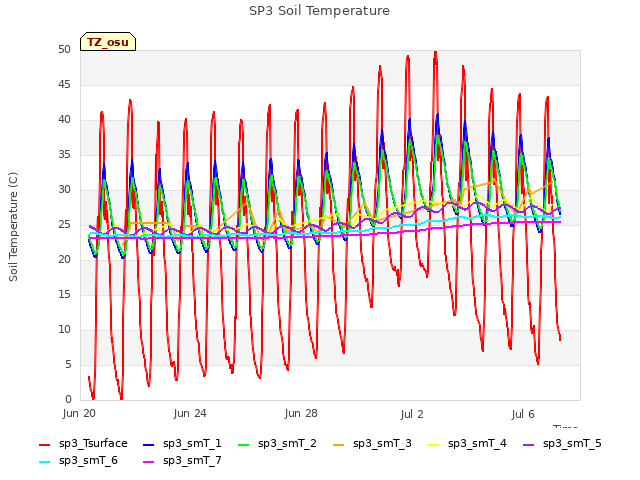Toggle sp3_smT_5 legend entry
640x480 pixels.
pos(562,444)
